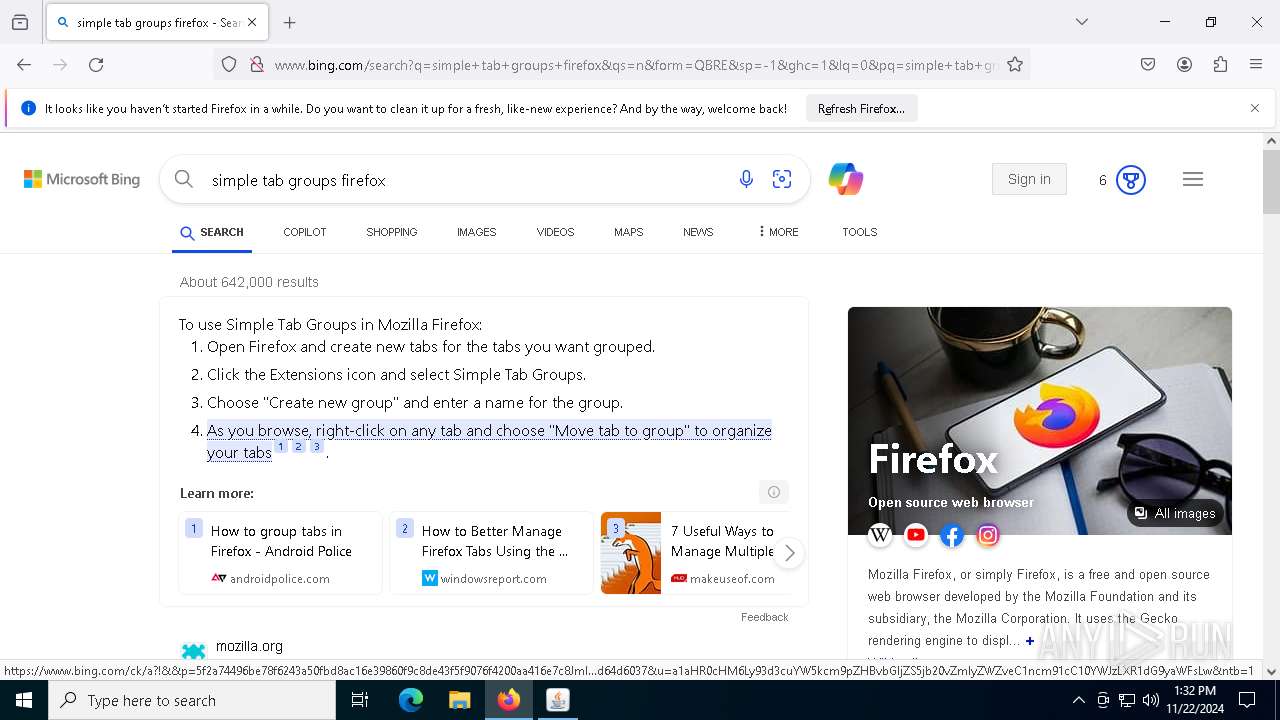Open Bing settings hamburger menu

[x=1192, y=179]
